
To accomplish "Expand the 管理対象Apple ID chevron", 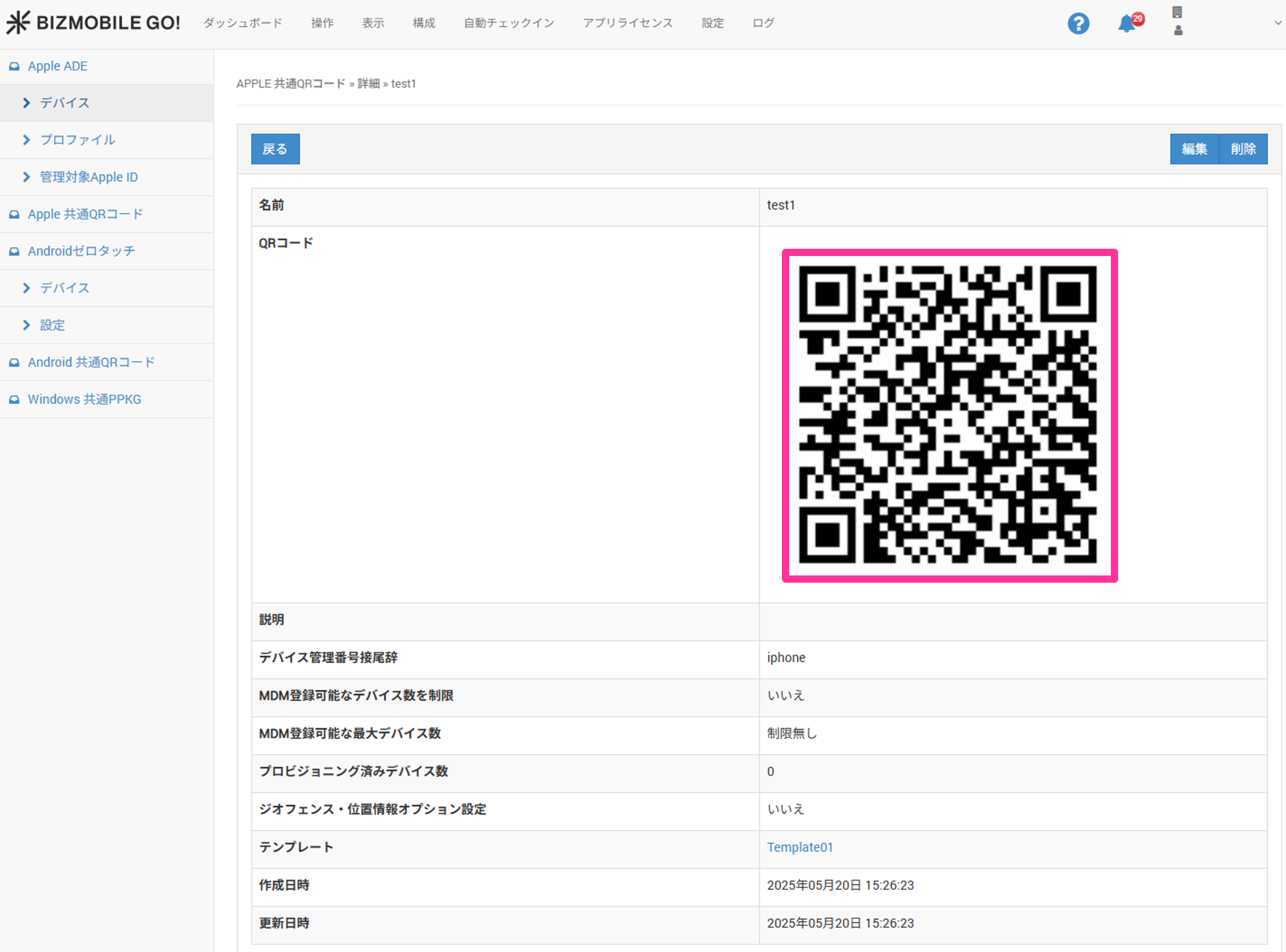I will 26,177.
